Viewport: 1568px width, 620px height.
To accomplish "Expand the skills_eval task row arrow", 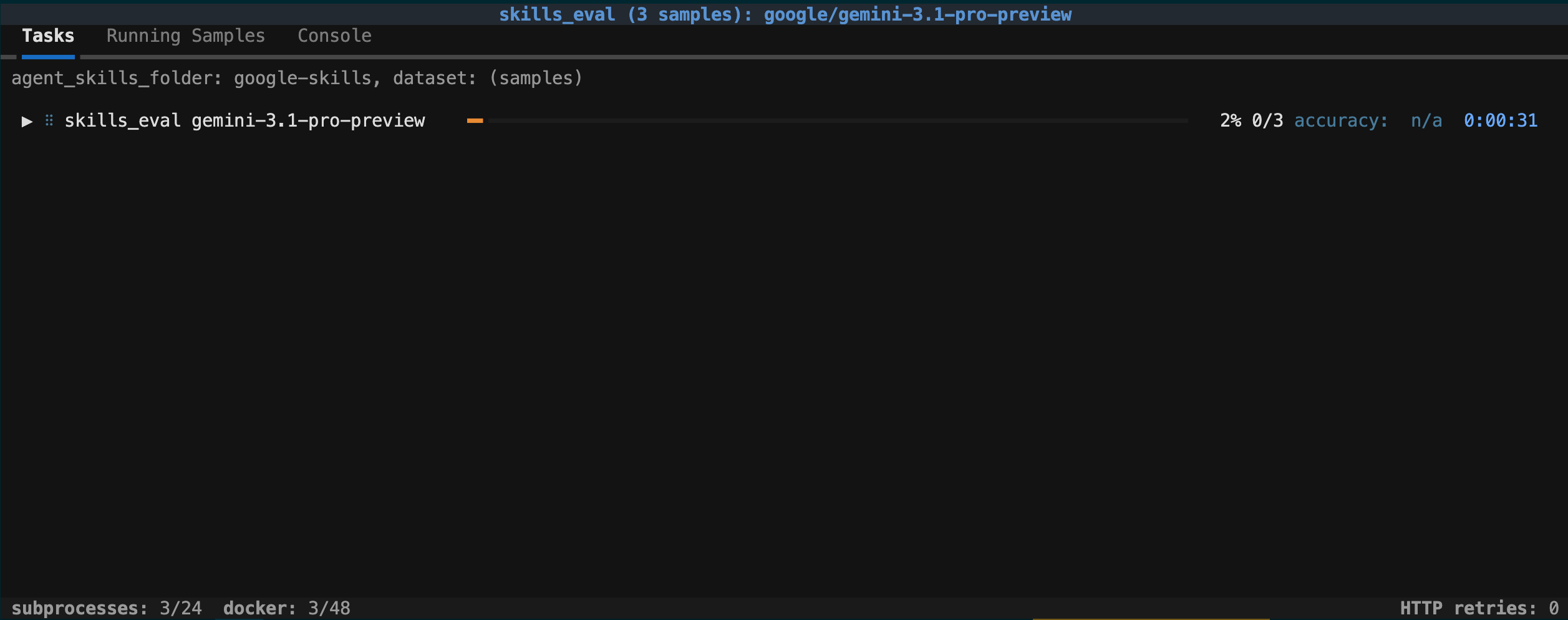I will tap(27, 121).
